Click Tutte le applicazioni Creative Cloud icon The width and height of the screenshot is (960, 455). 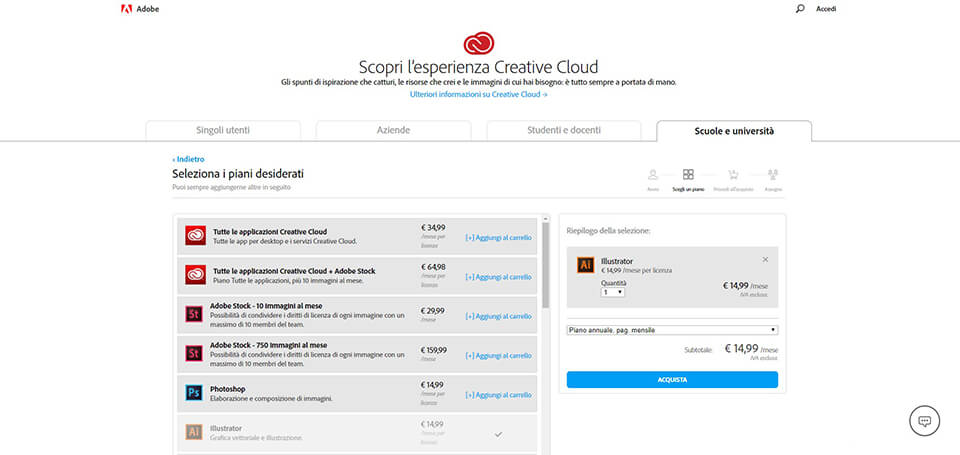tap(195, 236)
